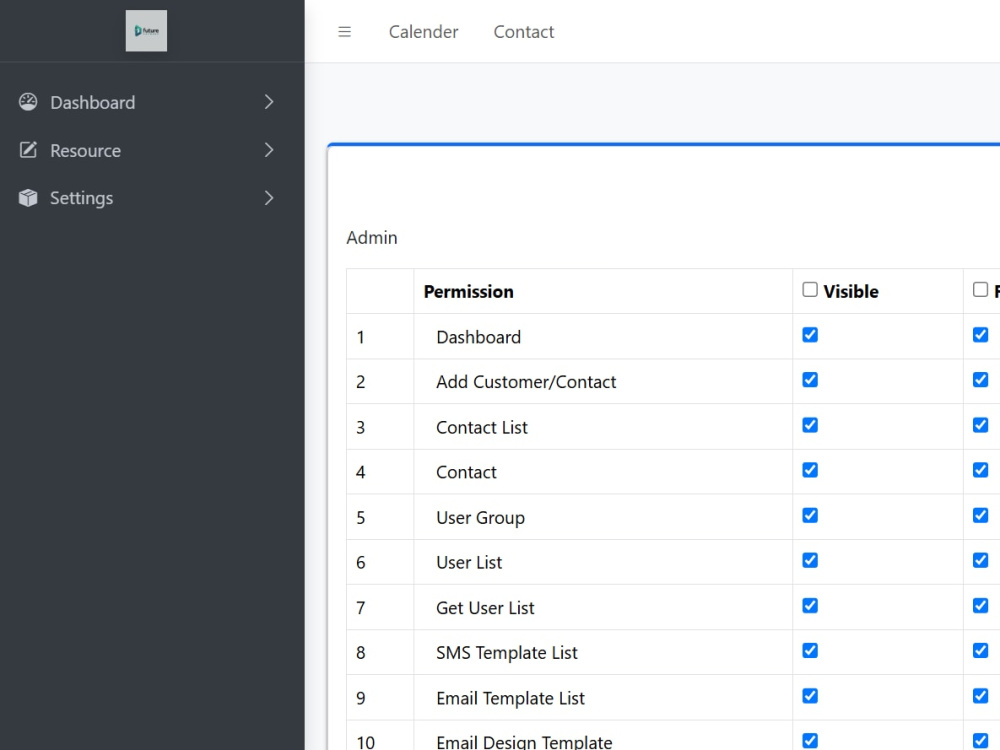Uncheck second-column checkbox in User List row
1000x750 pixels.
[x=980, y=560]
